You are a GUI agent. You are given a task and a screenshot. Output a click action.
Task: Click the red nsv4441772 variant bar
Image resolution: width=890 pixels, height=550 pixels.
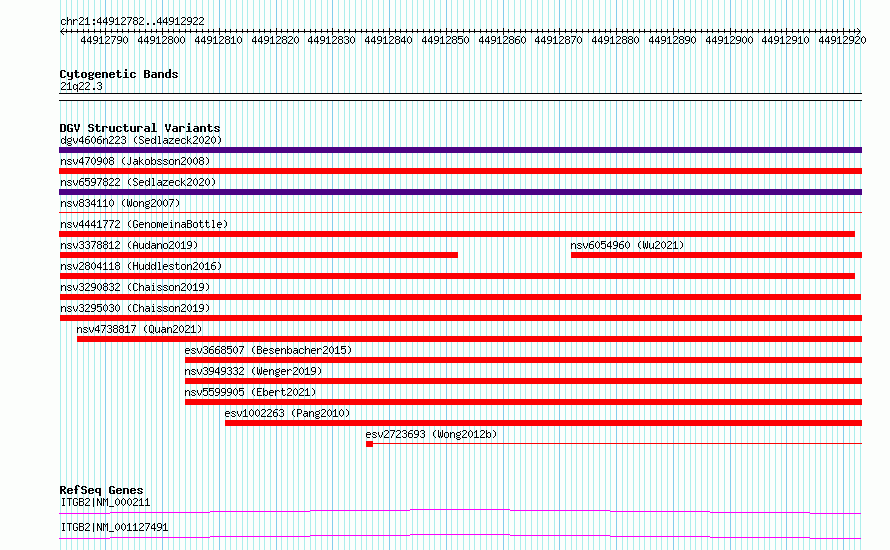tap(457, 234)
